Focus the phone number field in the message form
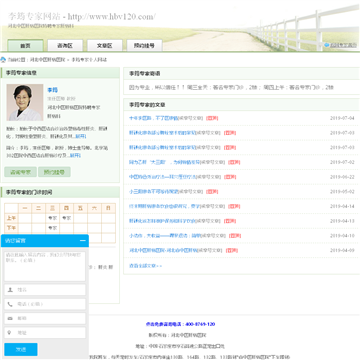Viewport: 360px width, 360px height. (45, 304)
